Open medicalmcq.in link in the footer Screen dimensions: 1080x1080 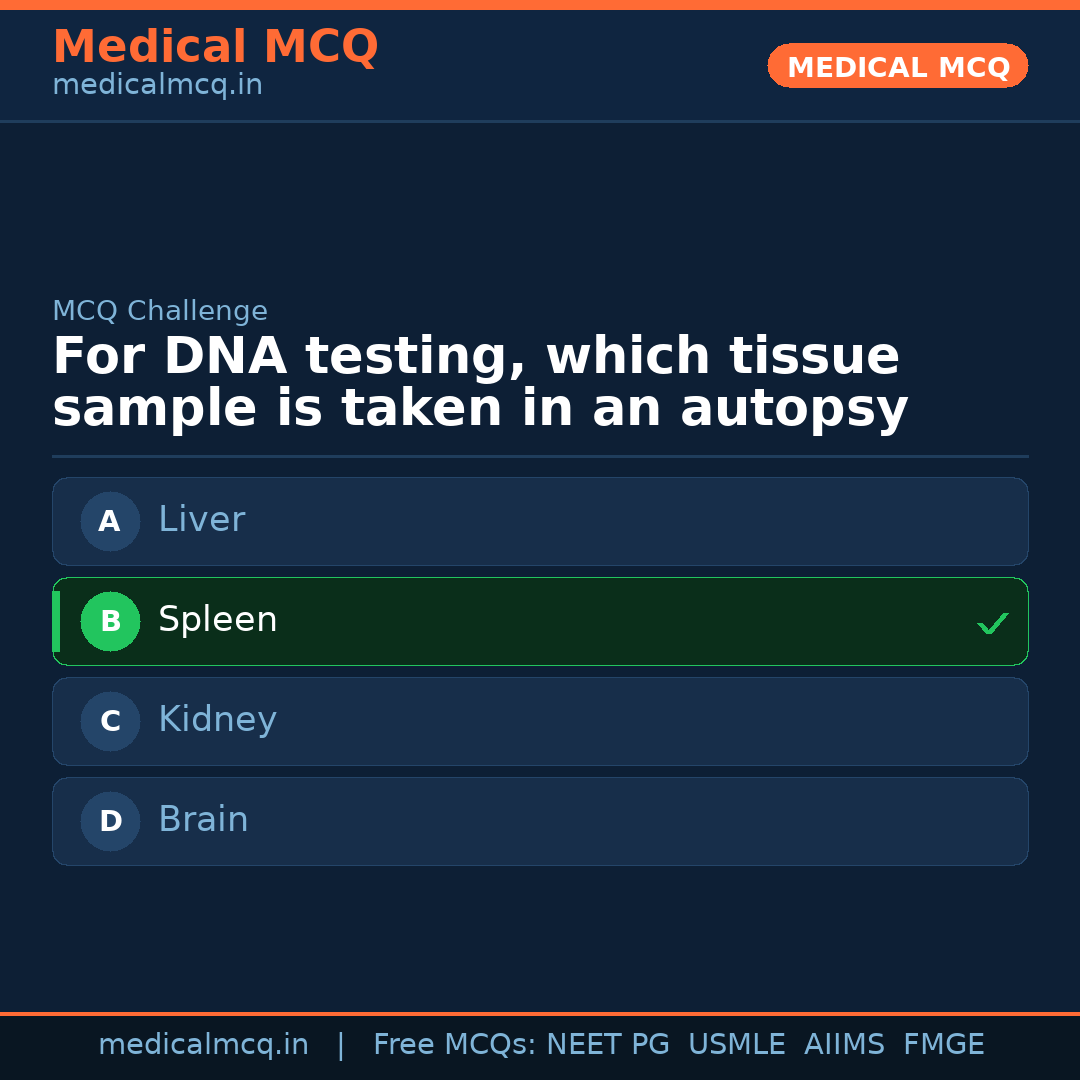(203, 1045)
